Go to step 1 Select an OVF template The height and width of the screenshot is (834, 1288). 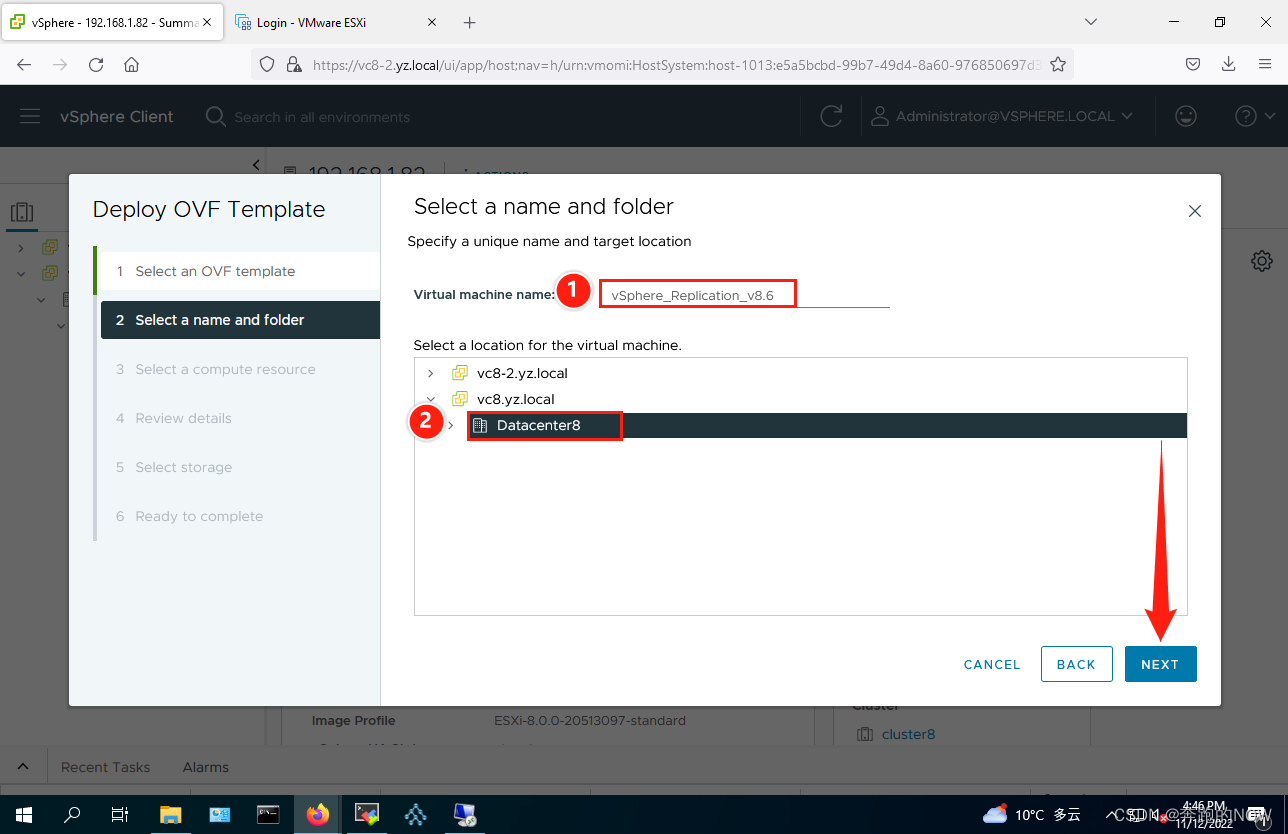coord(240,271)
